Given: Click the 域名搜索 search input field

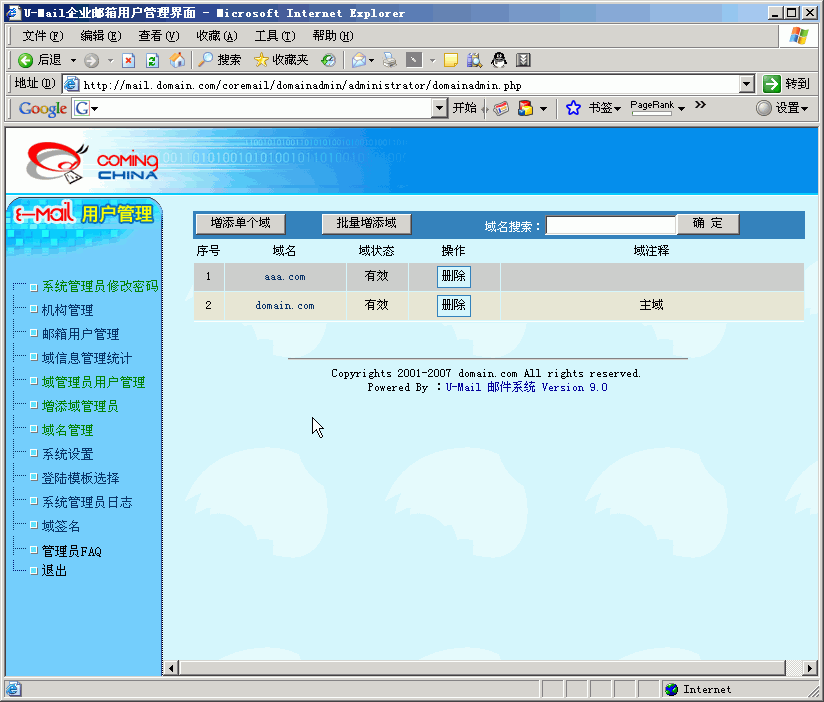Looking at the screenshot, I should pos(610,225).
